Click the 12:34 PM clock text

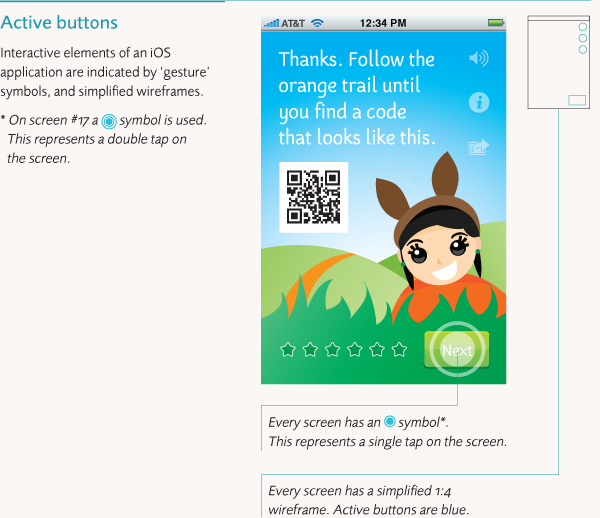click(383, 23)
